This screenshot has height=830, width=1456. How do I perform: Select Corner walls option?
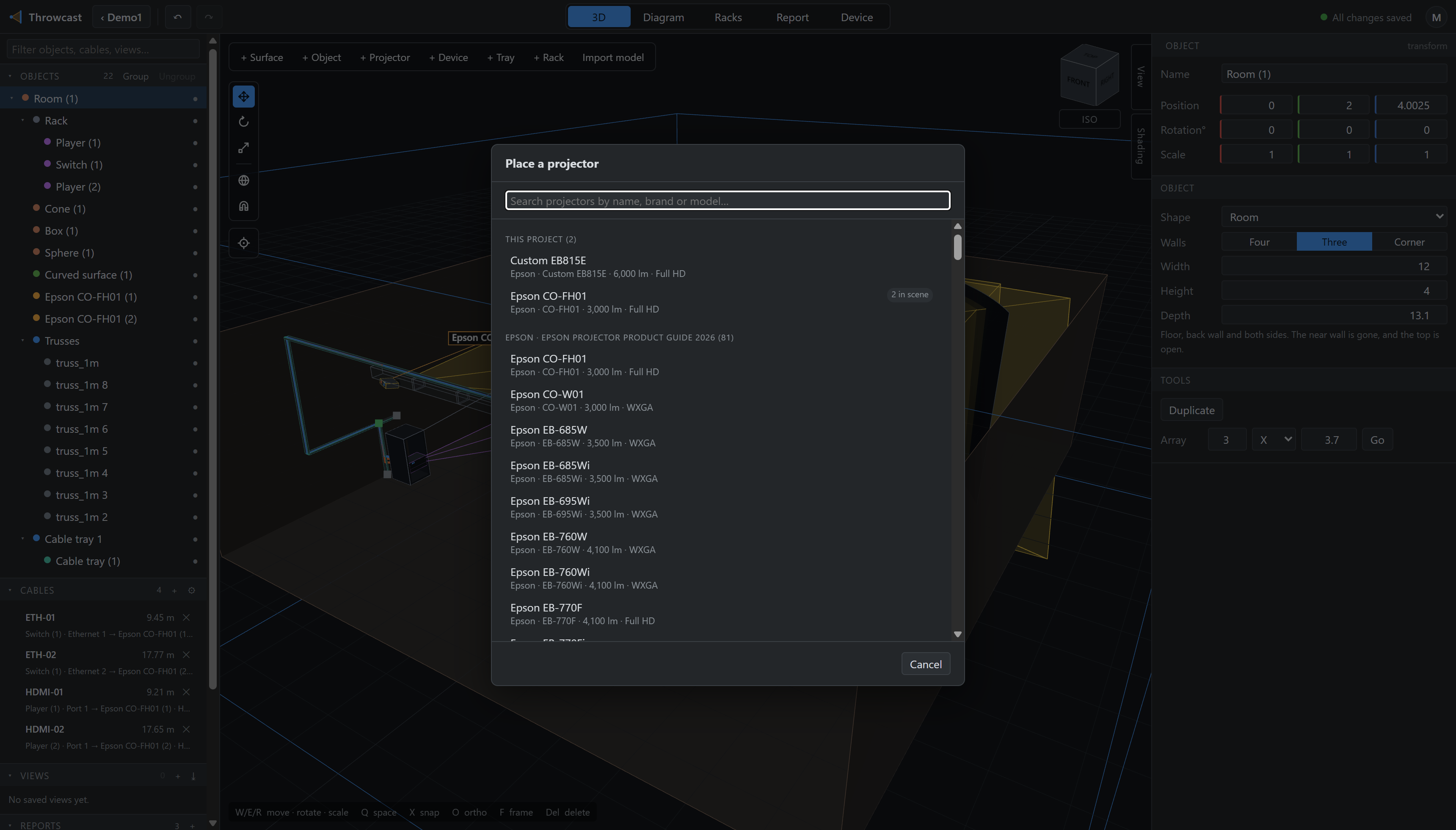click(1409, 242)
